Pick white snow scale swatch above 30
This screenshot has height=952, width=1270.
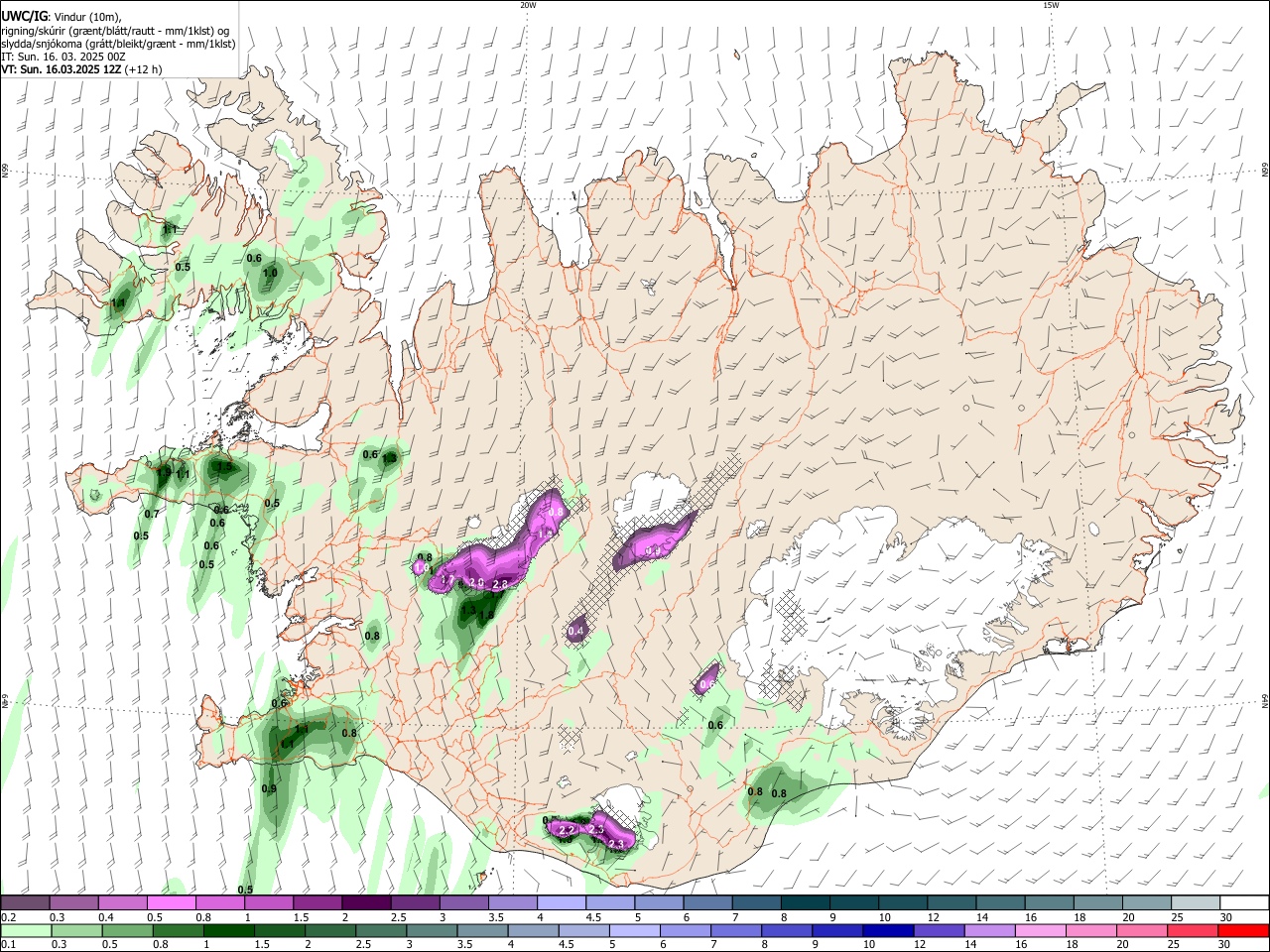[1245, 902]
